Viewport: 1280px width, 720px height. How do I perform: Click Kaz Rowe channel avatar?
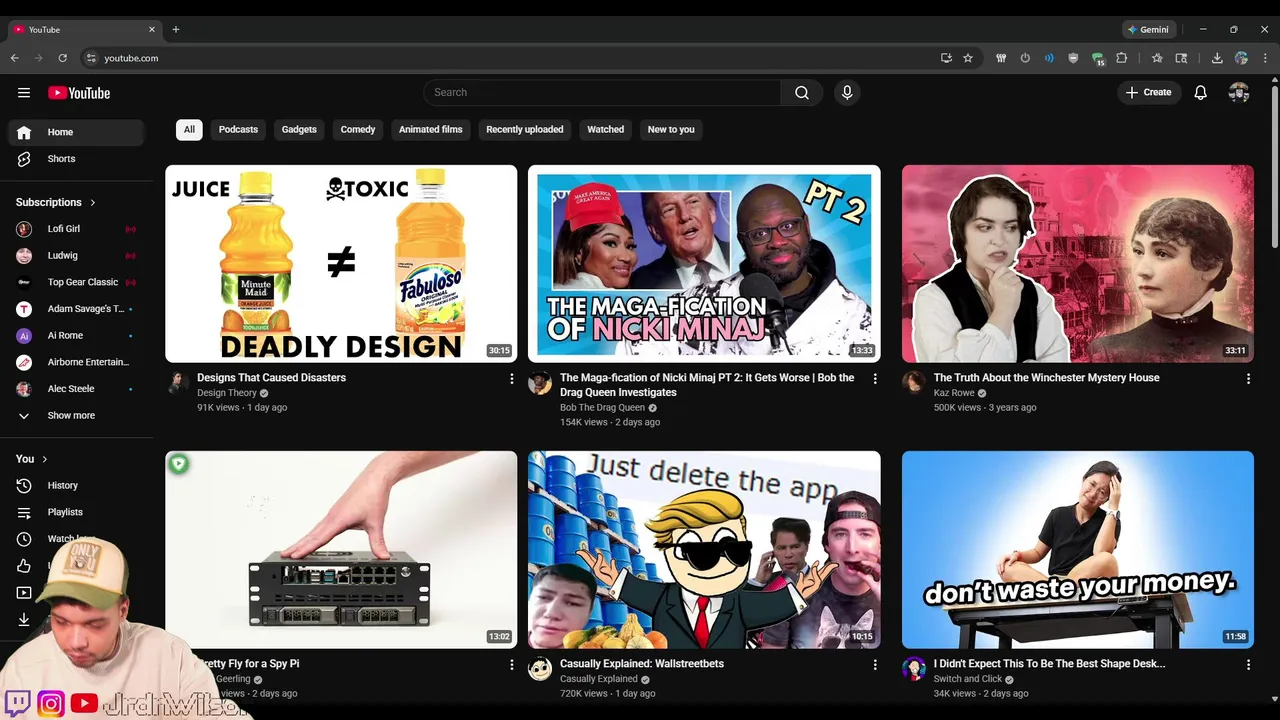click(x=914, y=382)
